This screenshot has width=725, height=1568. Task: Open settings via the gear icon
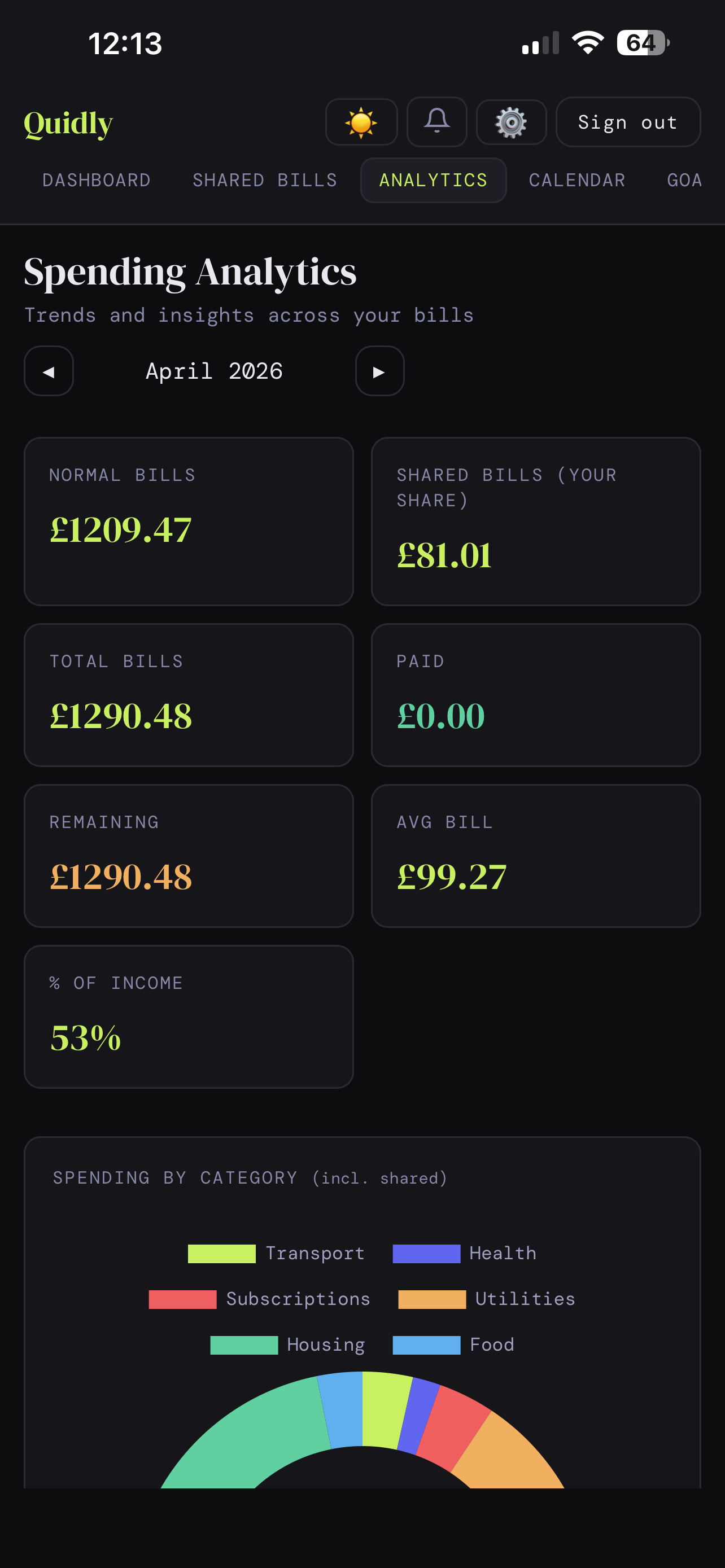click(511, 122)
